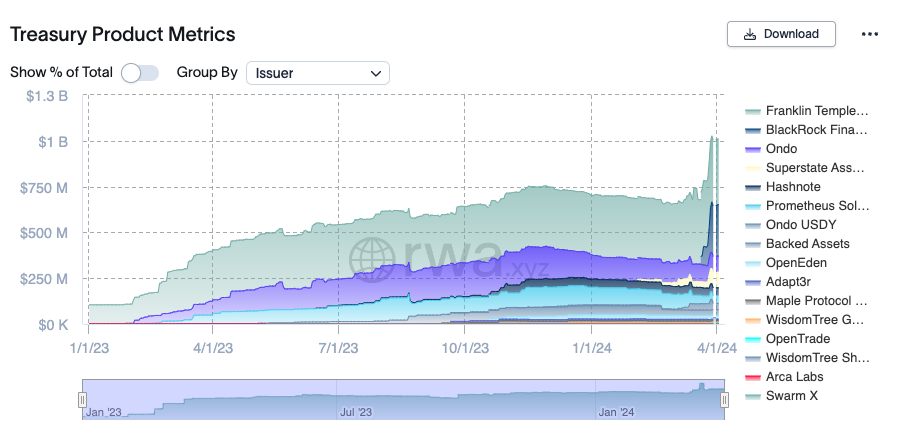Click the WisdomTree Sh... legend label
900x447 pixels.
pos(817,357)
